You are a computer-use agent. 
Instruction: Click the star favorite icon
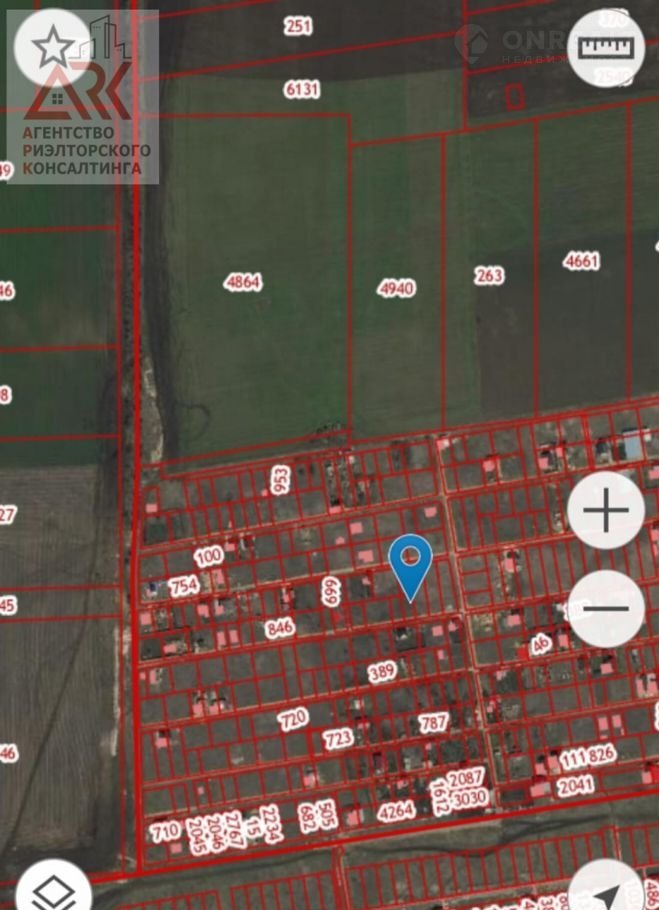pos(52,46)
